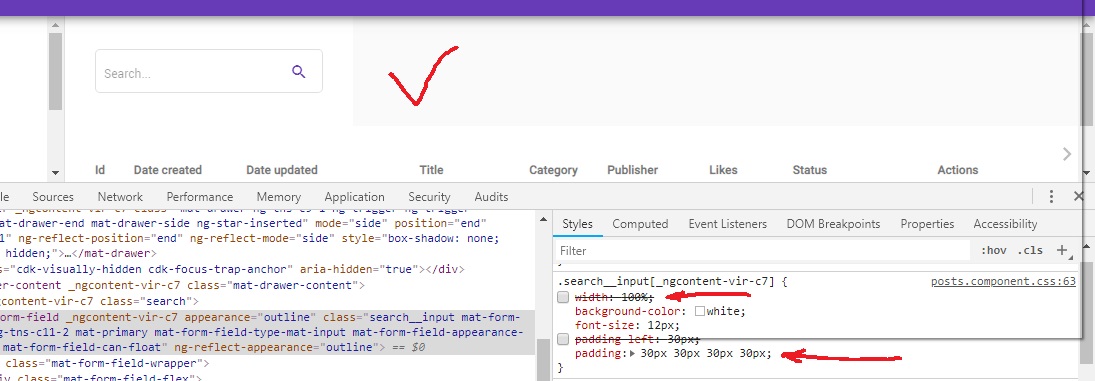Open DevTools three-dot customize menu

tap(1051, 197)
